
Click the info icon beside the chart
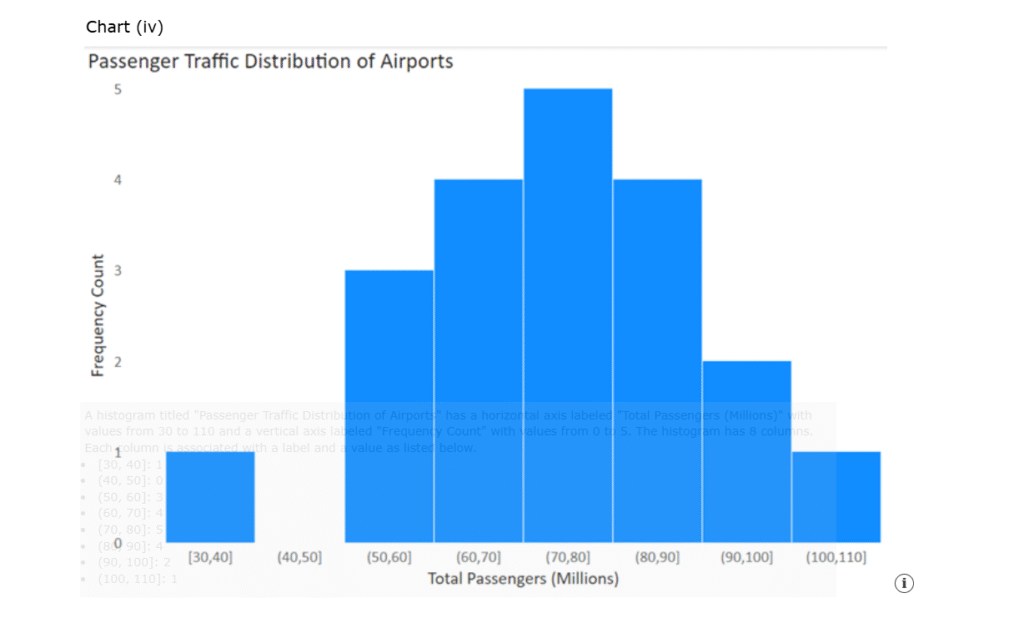coord(904,583)
